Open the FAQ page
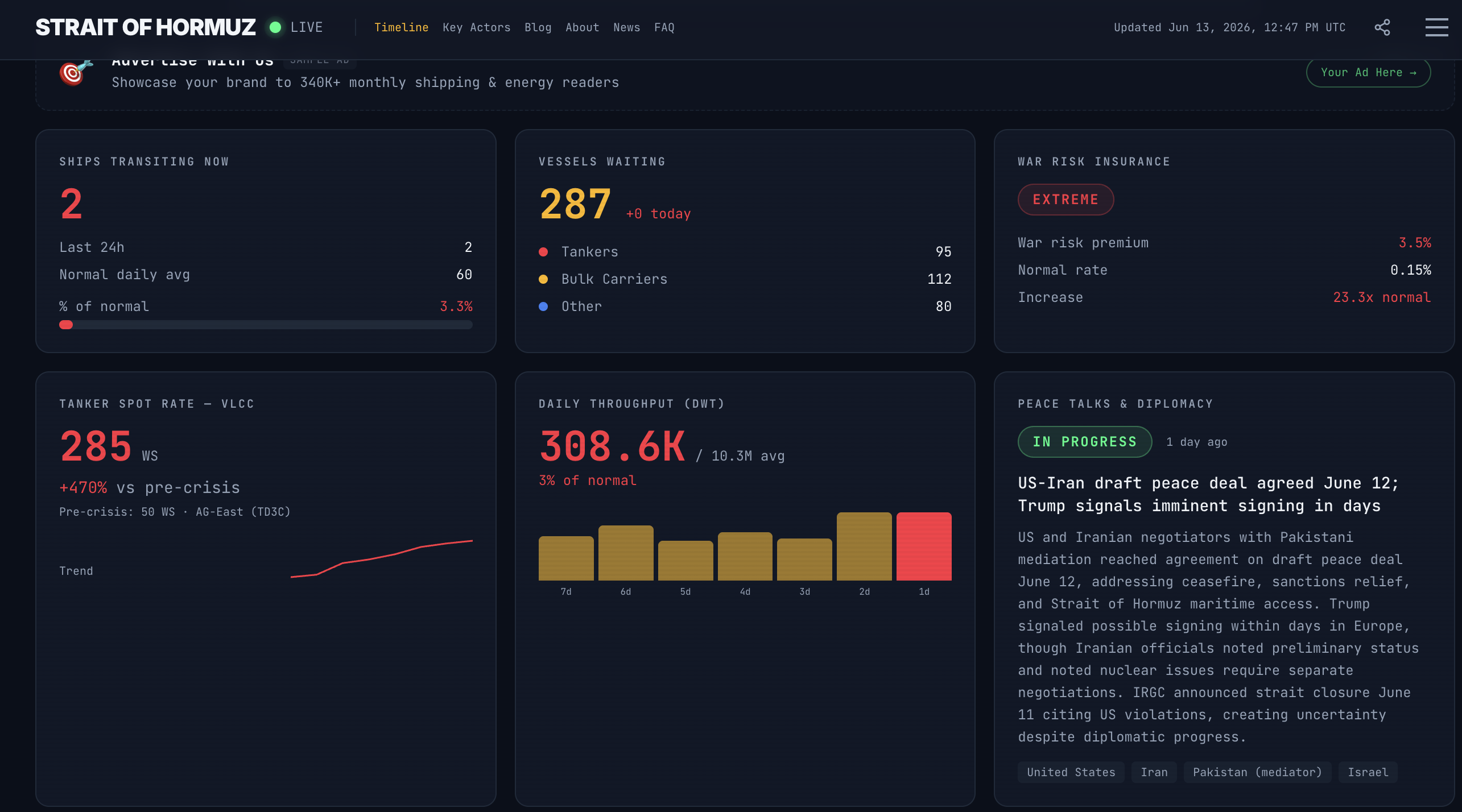Screen dimensions: 1462x812 pyautogui.click(x=664, y=27)
